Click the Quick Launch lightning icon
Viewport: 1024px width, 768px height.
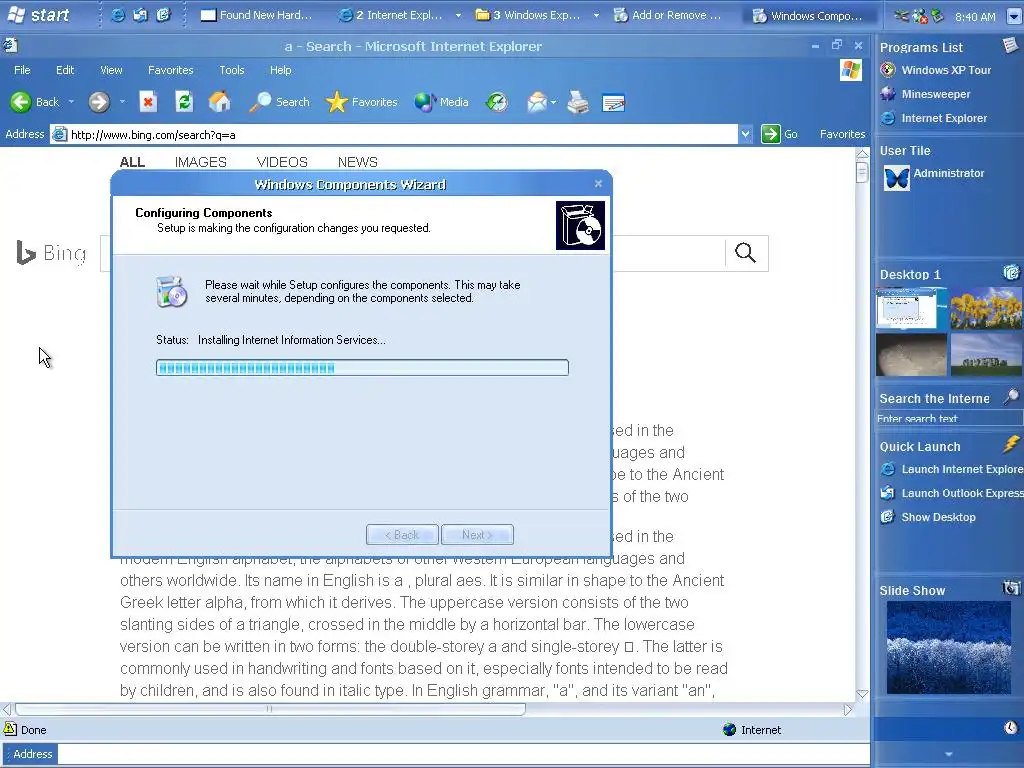pyautogui.click(x=1011, y=444)
